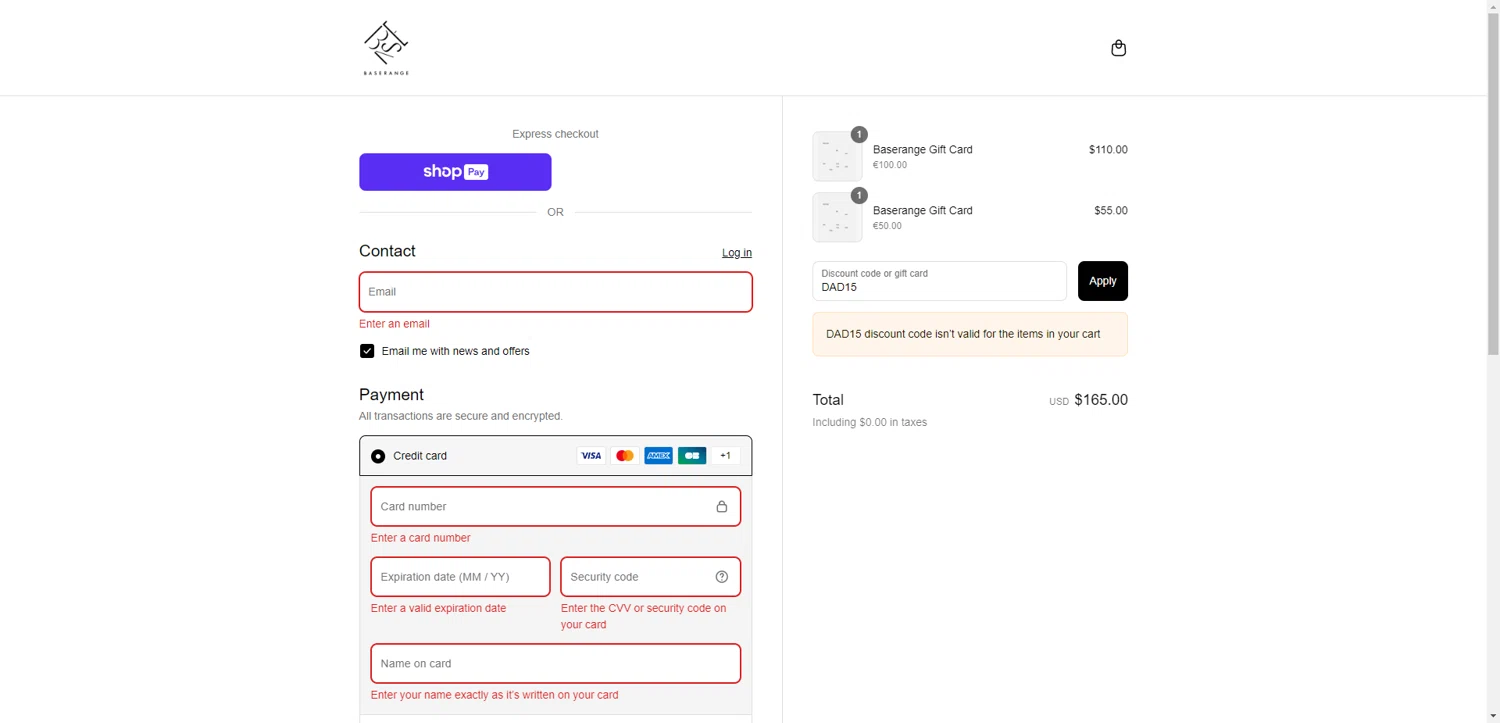Image resolution: width=1500 pixels, height=723 pixels.
Task: Show the +1 additional card brands
Action: click(726, 456)
